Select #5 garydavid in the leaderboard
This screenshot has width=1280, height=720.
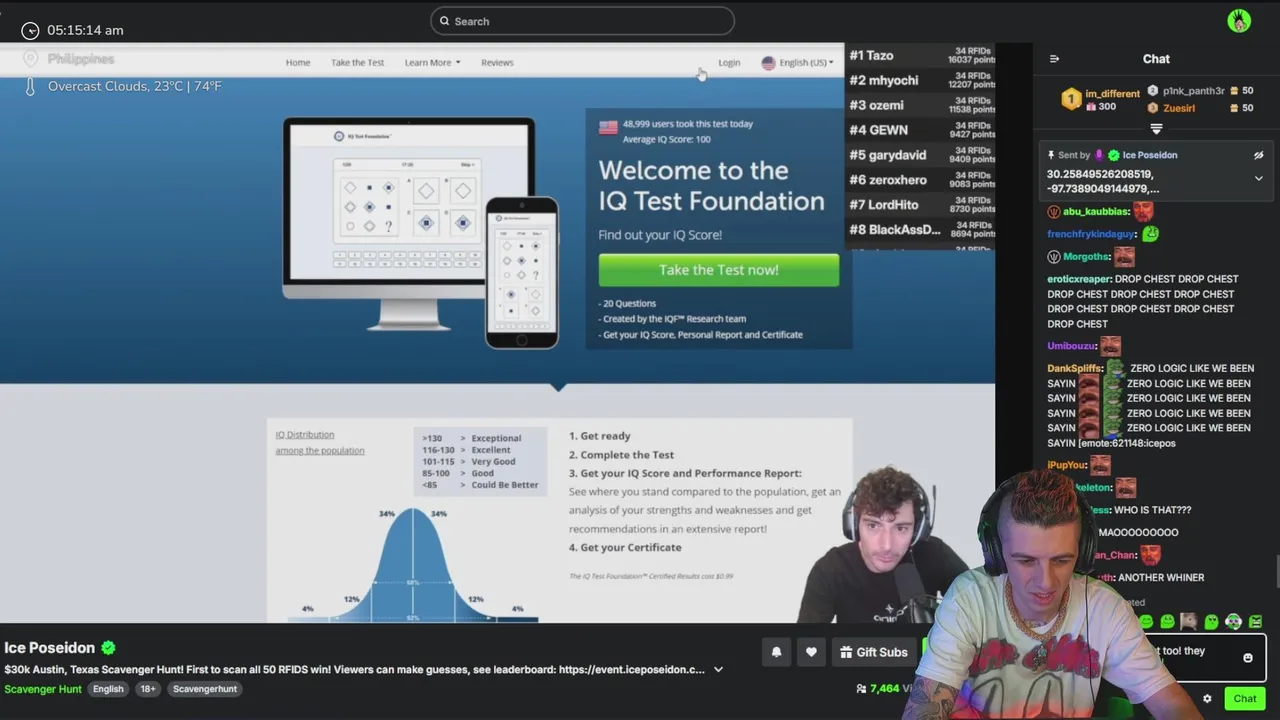921,155
